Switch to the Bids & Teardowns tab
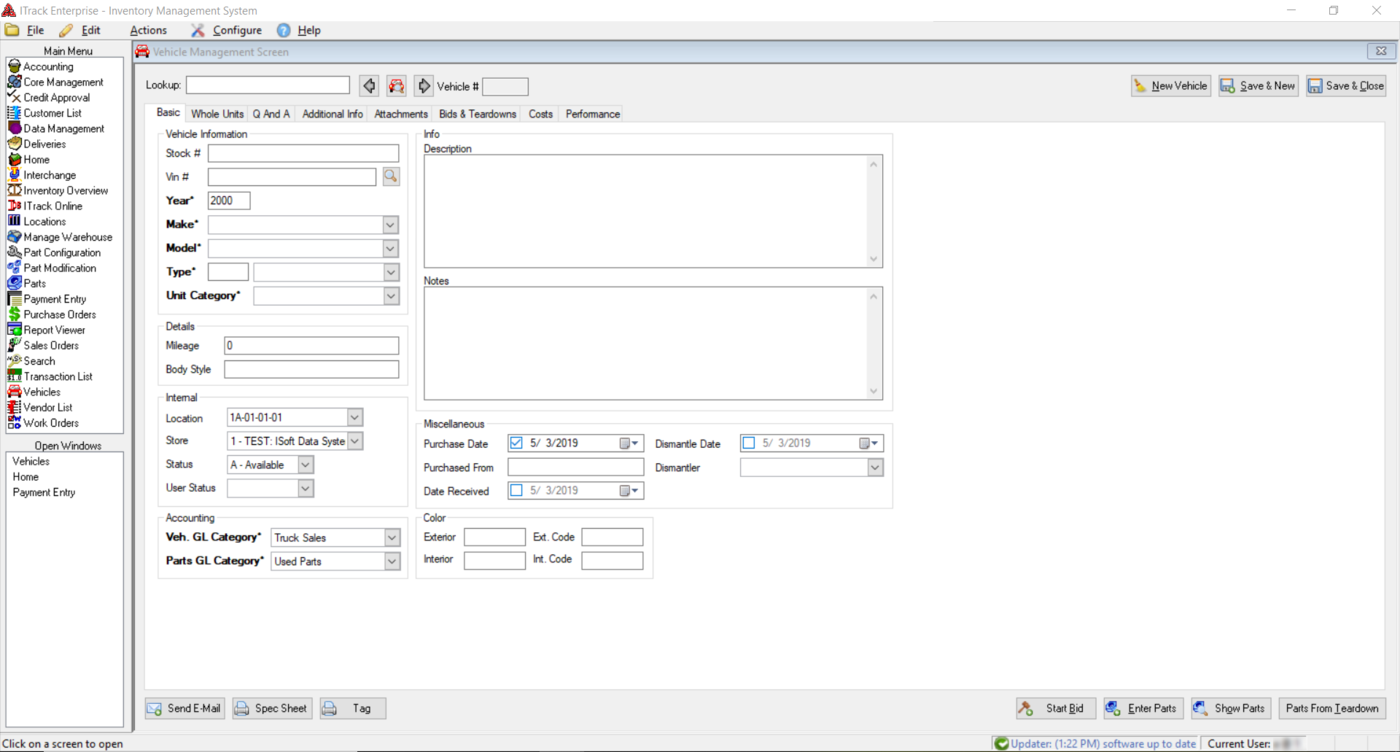This screenshot has width=1400, height=752. [x=477, y=113]
